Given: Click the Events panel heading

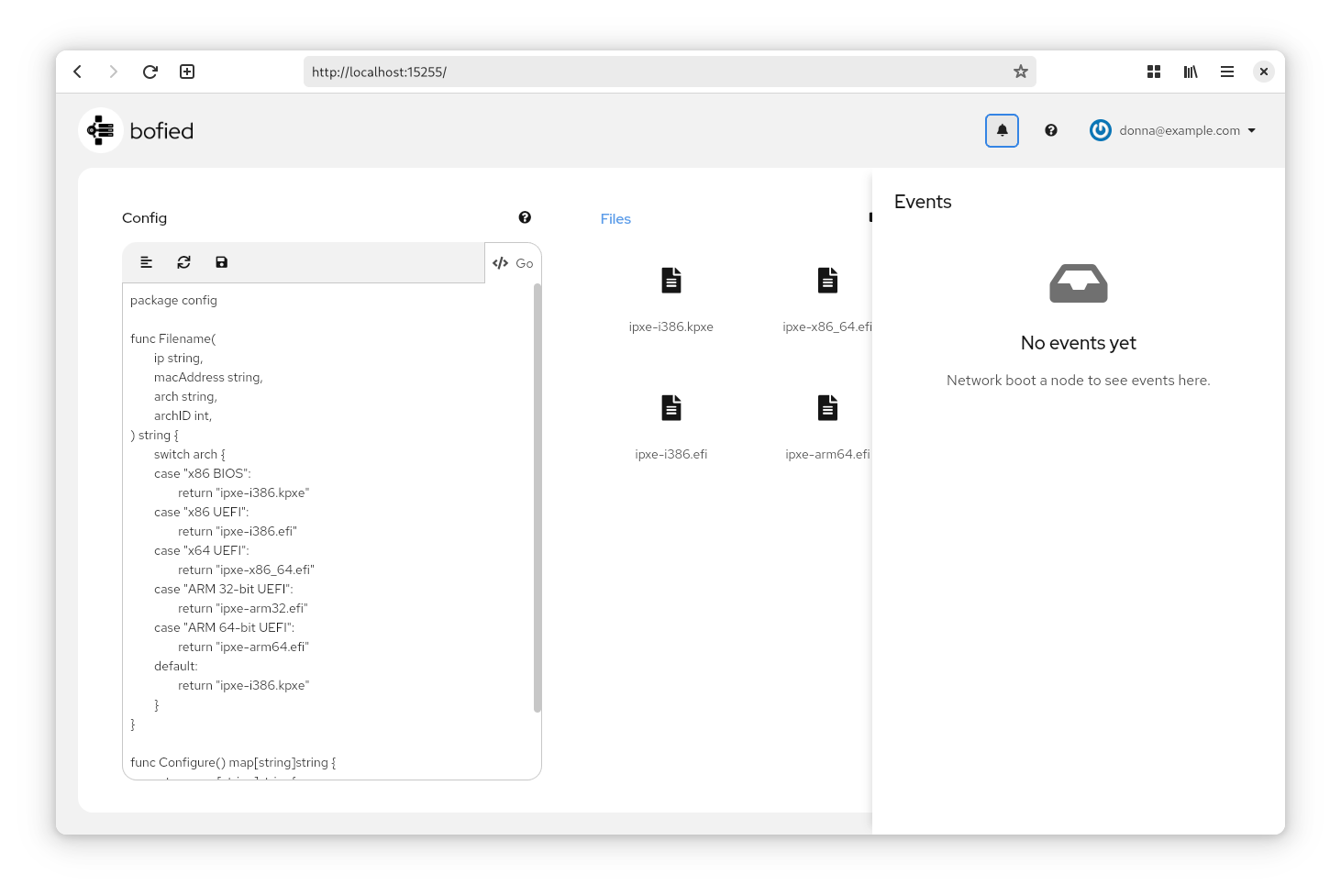Looking at the screenshot, I should tap(923, 202).
